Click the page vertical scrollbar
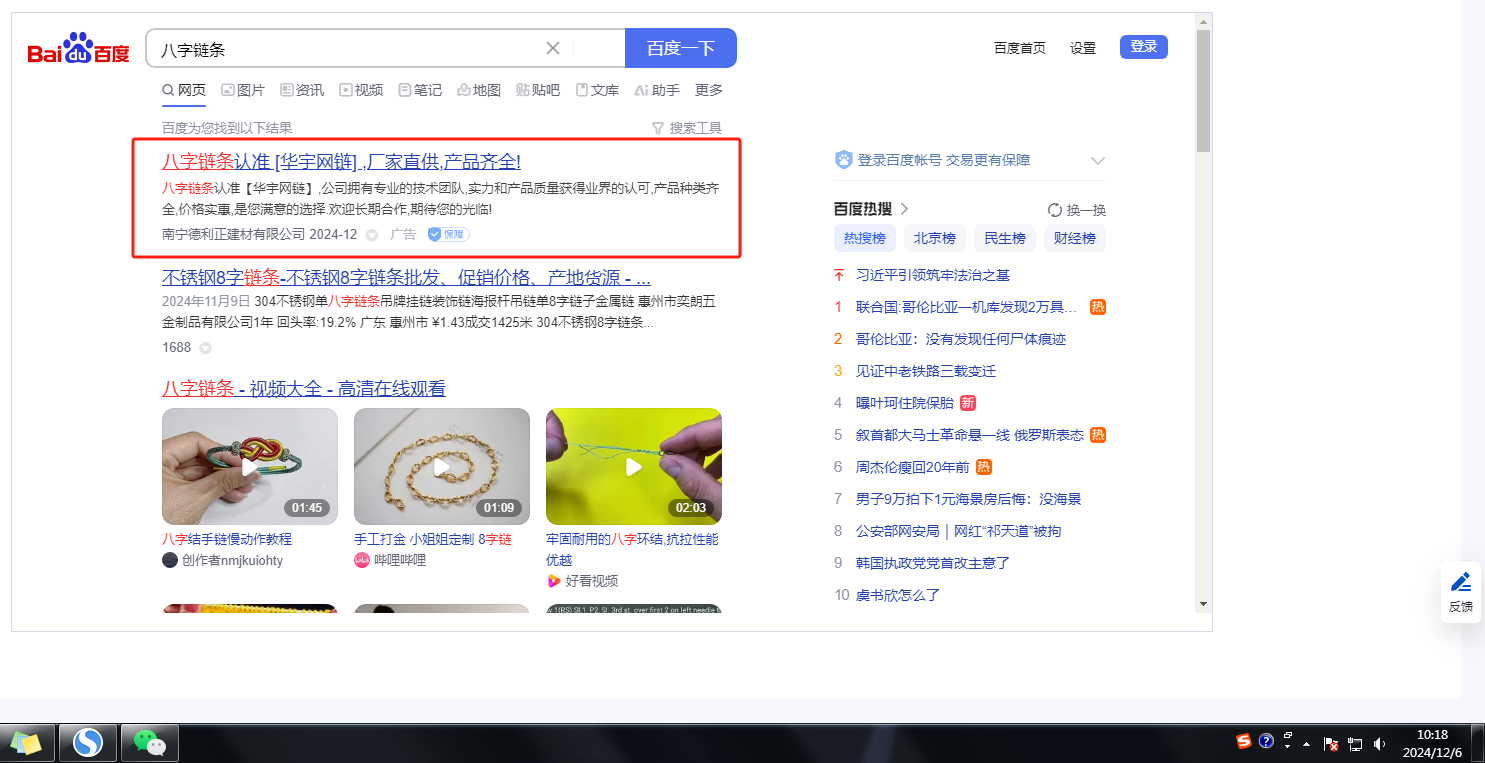This screenshot has width=1485, height=763. [1203, 90]
